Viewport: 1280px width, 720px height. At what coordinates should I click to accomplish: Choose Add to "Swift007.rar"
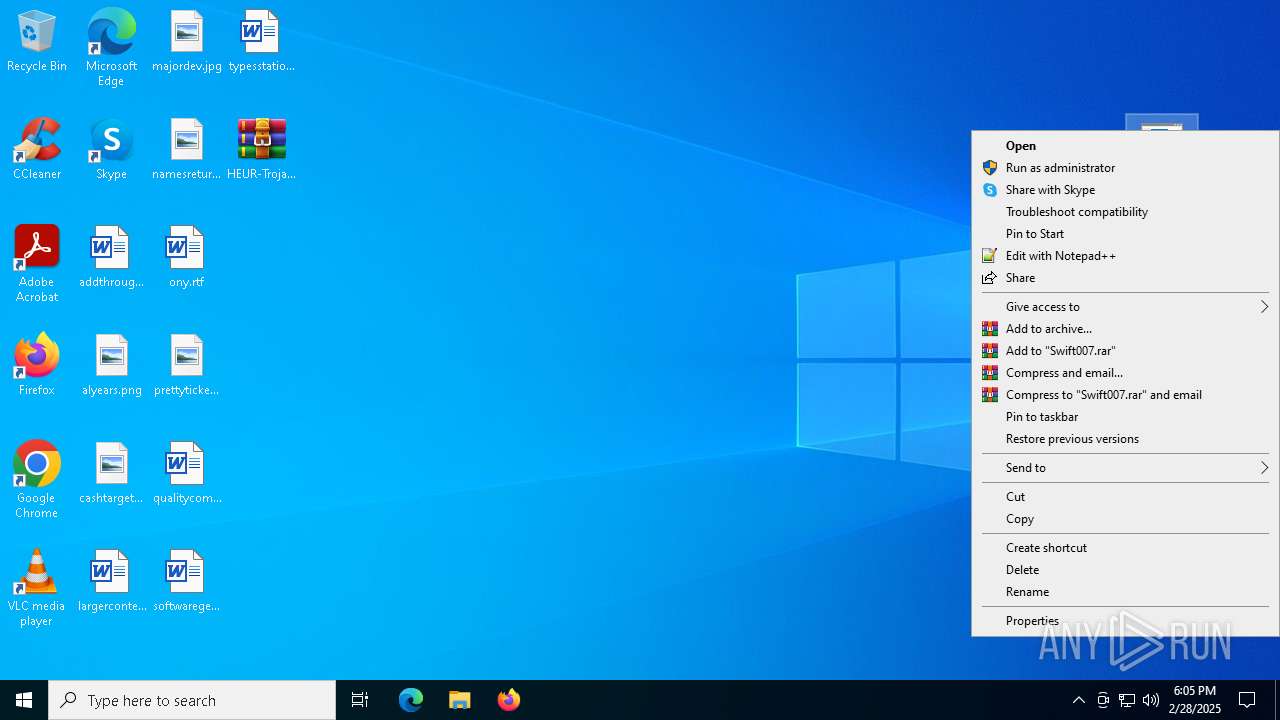coord(1125,351)
